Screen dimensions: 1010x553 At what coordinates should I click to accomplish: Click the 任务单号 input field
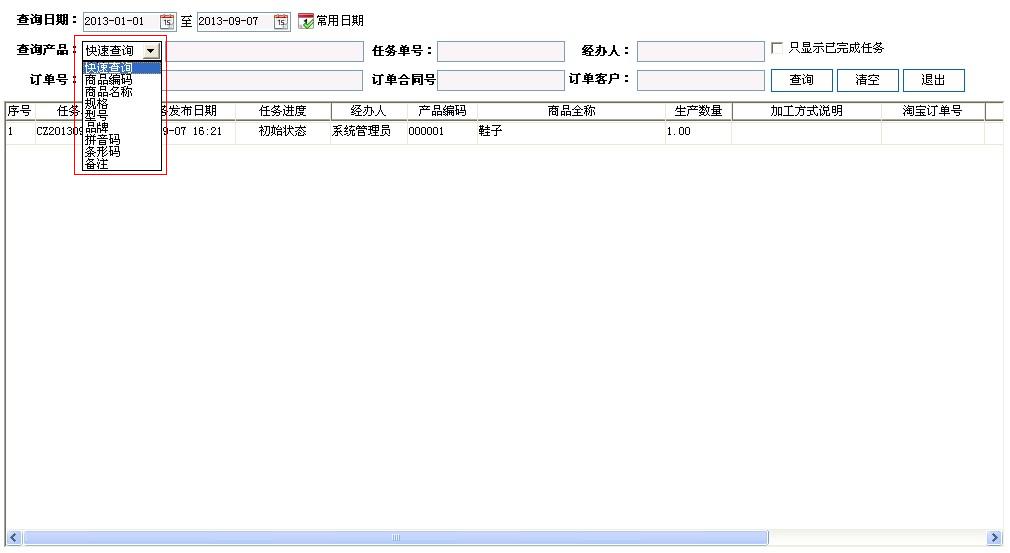click(x=500, y=52)
